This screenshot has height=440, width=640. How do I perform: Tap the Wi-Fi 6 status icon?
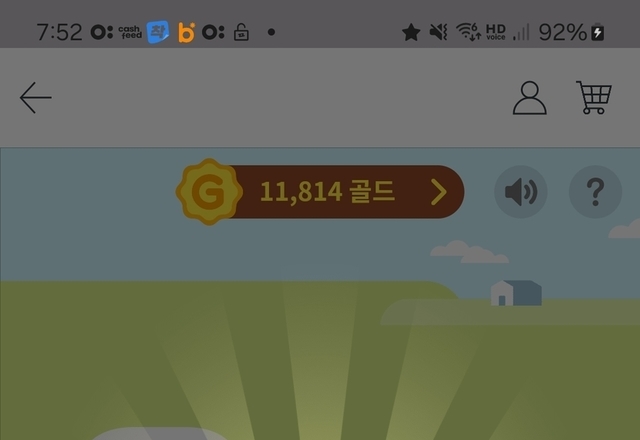[x=468, y=32]
